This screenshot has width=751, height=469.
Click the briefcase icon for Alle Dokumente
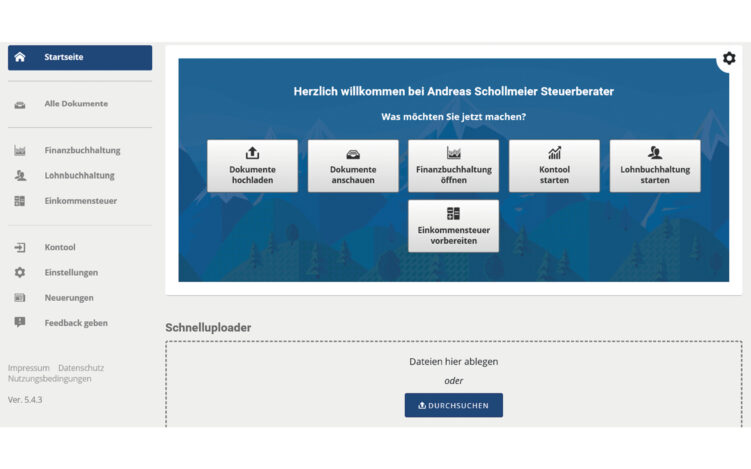[x=20, y=104]
